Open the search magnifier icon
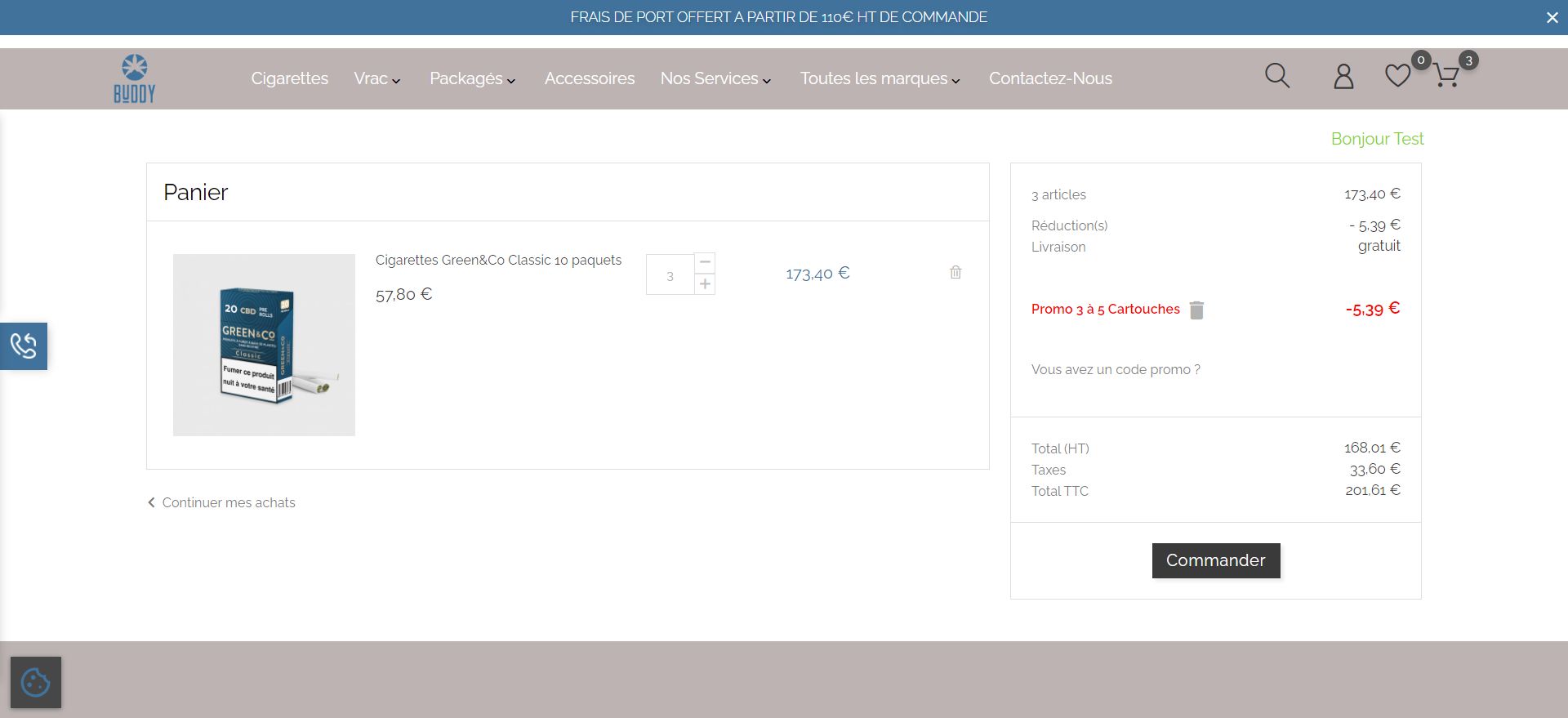This screenshot has height=718, width=1568. pyautogui.click(x=1277, y=76)
